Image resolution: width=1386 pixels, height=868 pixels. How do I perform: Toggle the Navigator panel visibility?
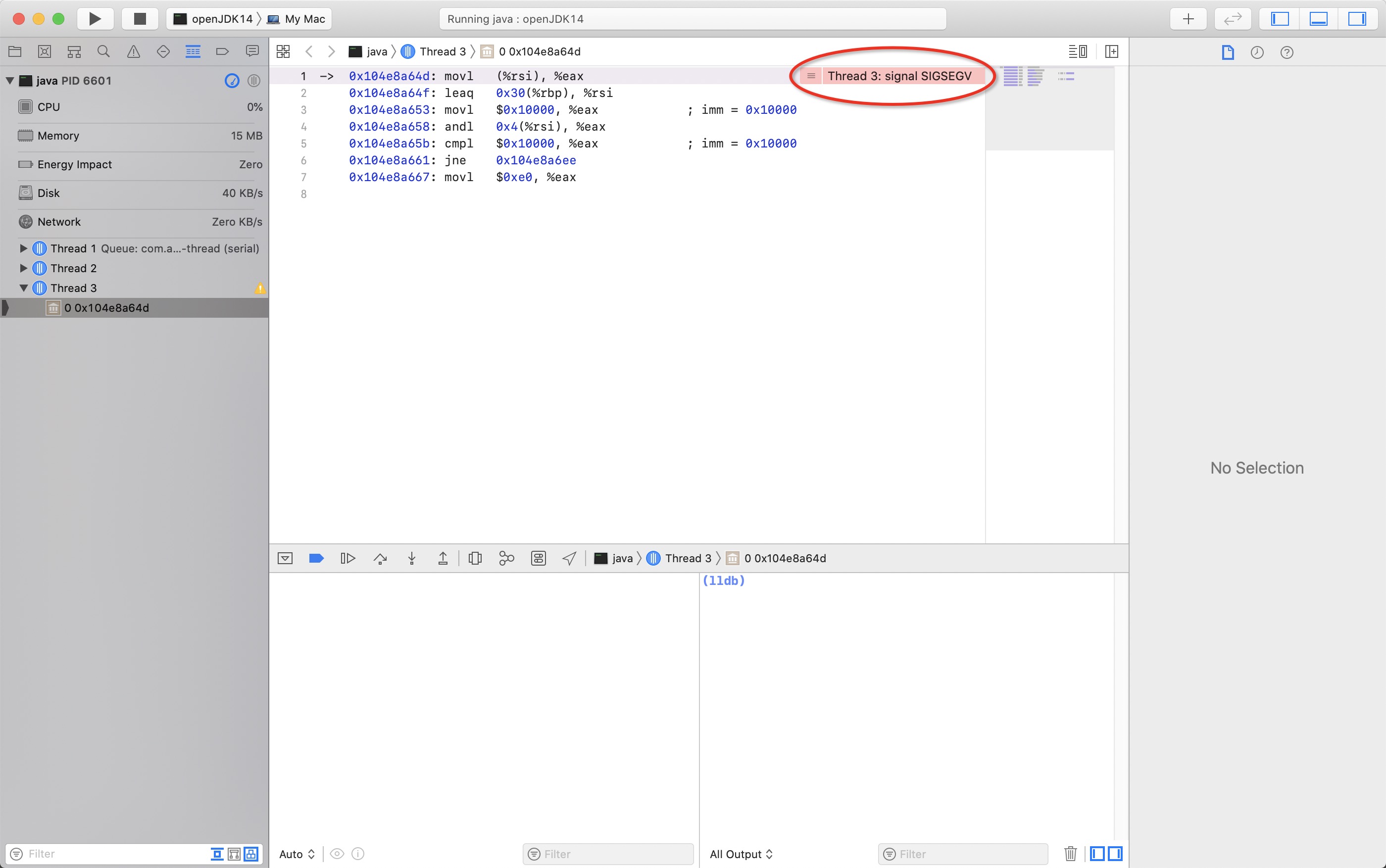point(1280,19)
